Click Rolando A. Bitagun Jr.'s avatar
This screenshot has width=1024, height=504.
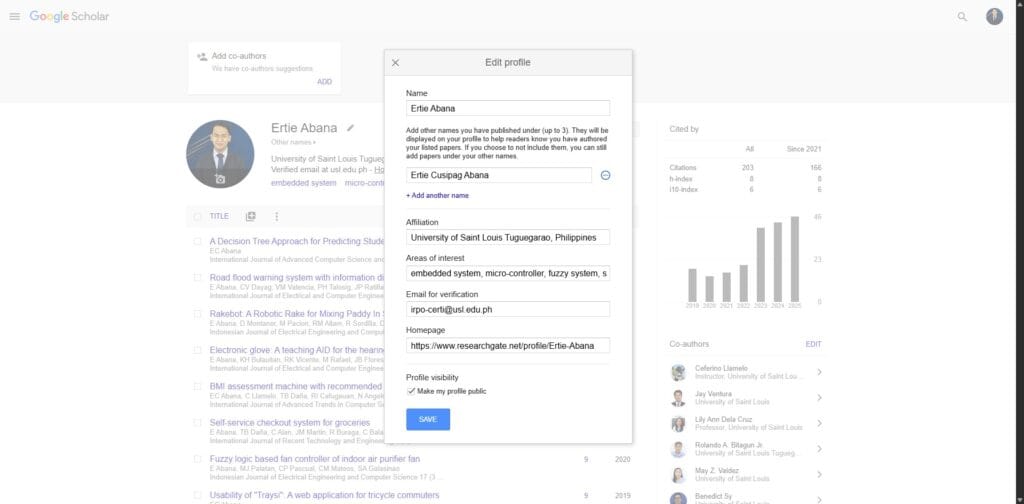[x=679, y=449]
